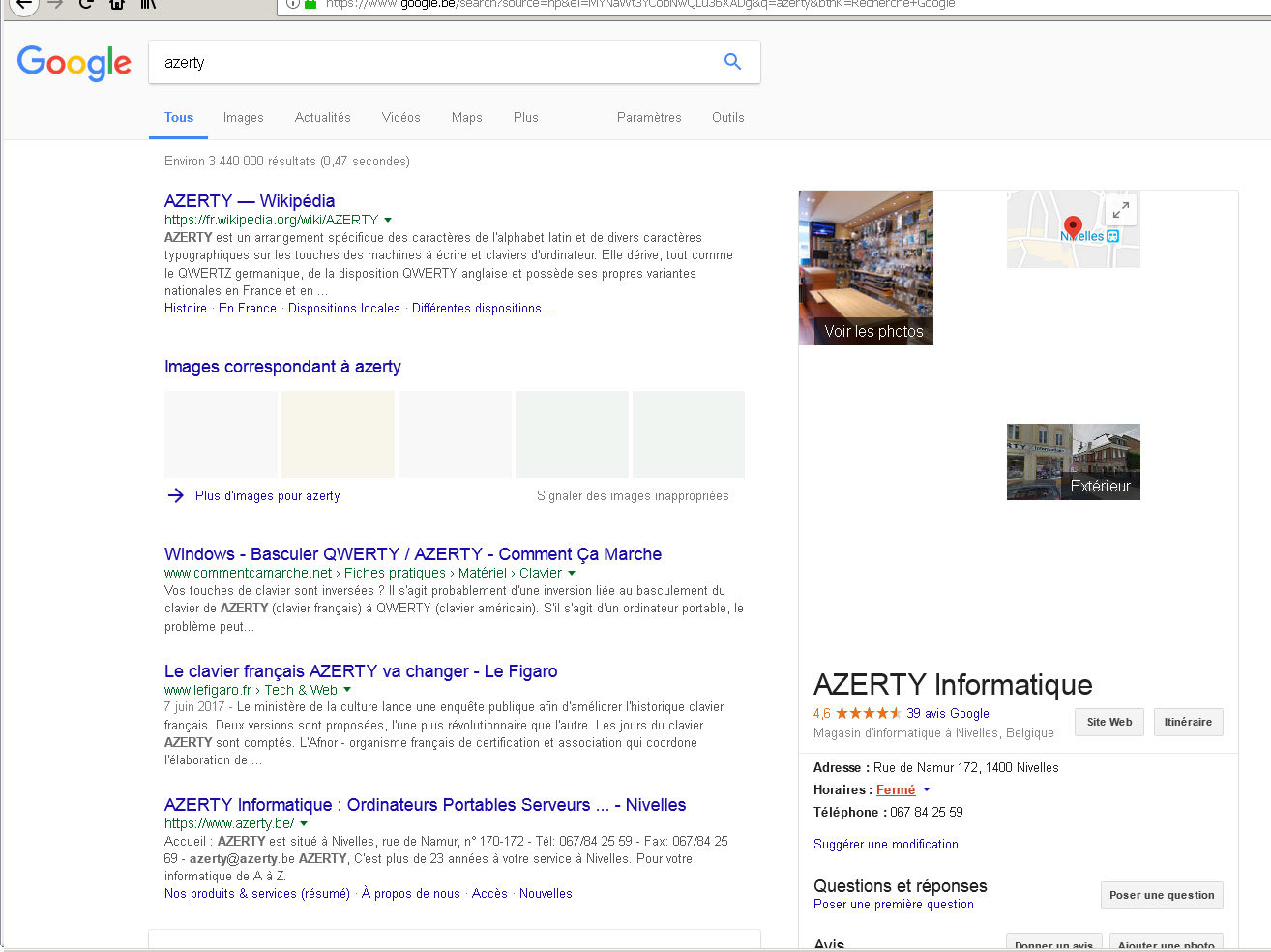Viewport: 1271px width, 952px height.
Task: Click the Poser une première question link
Action: pyautogui.click(x=894, y=905)
